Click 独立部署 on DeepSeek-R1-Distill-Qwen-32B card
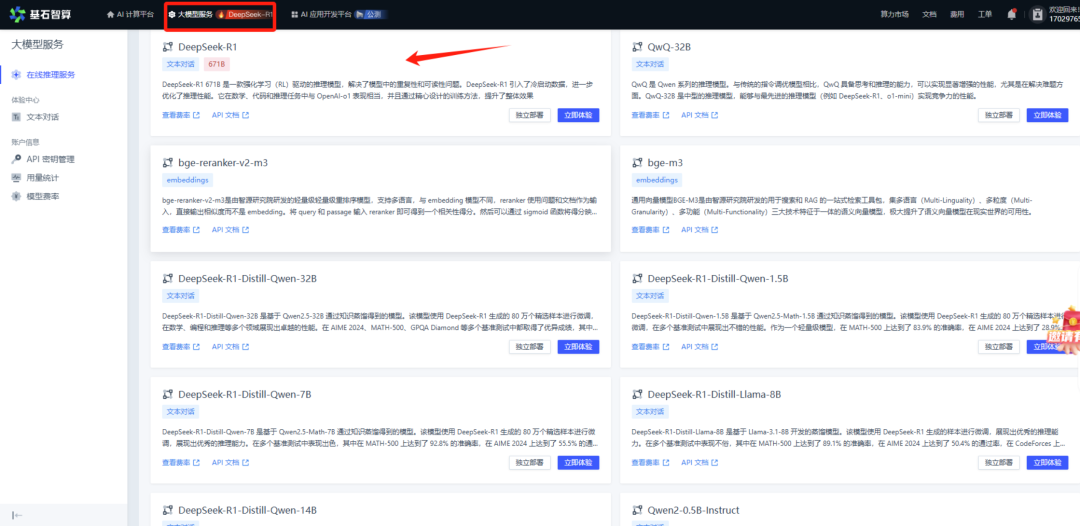Viewport: 1080px width, 526px height. coord(530,346)
